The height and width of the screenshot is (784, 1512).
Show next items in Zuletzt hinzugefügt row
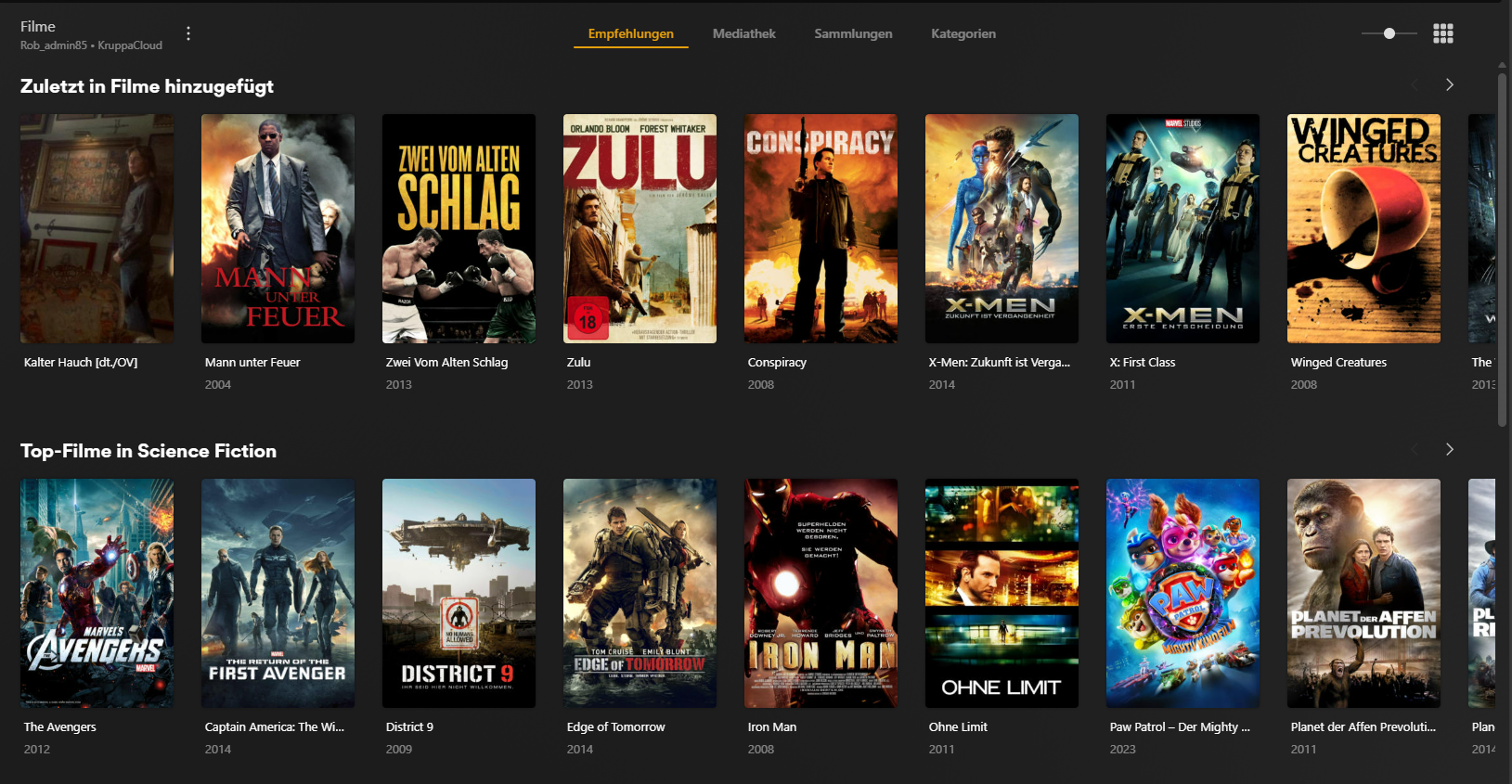click(1450, 84)
